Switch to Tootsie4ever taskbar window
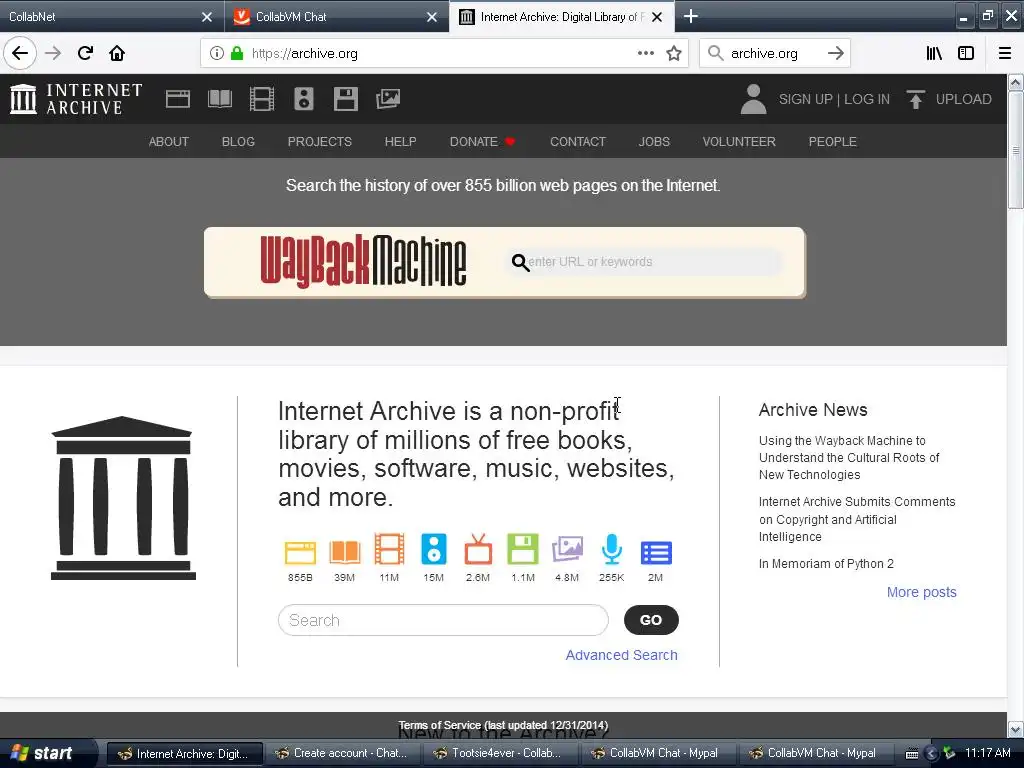Screen dimensions: 1024x768 (500, 753)
